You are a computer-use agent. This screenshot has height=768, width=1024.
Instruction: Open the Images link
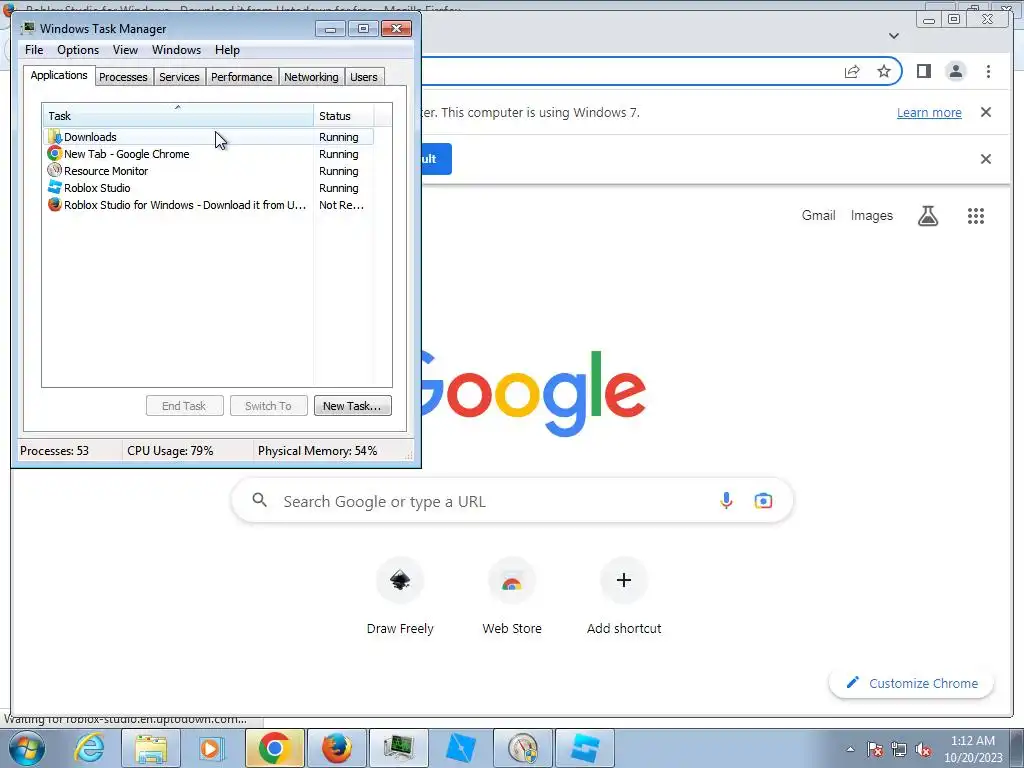click(x=871, y=216)
